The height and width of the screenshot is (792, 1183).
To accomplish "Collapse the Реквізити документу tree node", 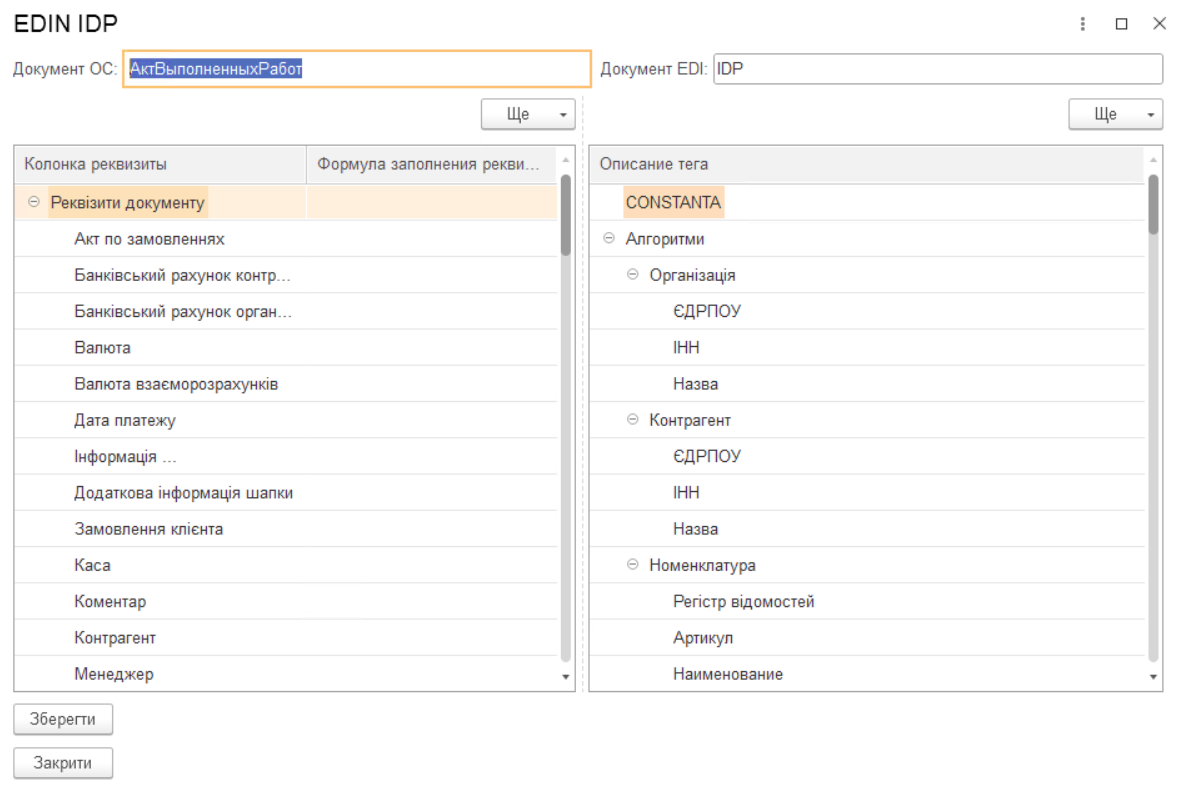I will (33, 203).
